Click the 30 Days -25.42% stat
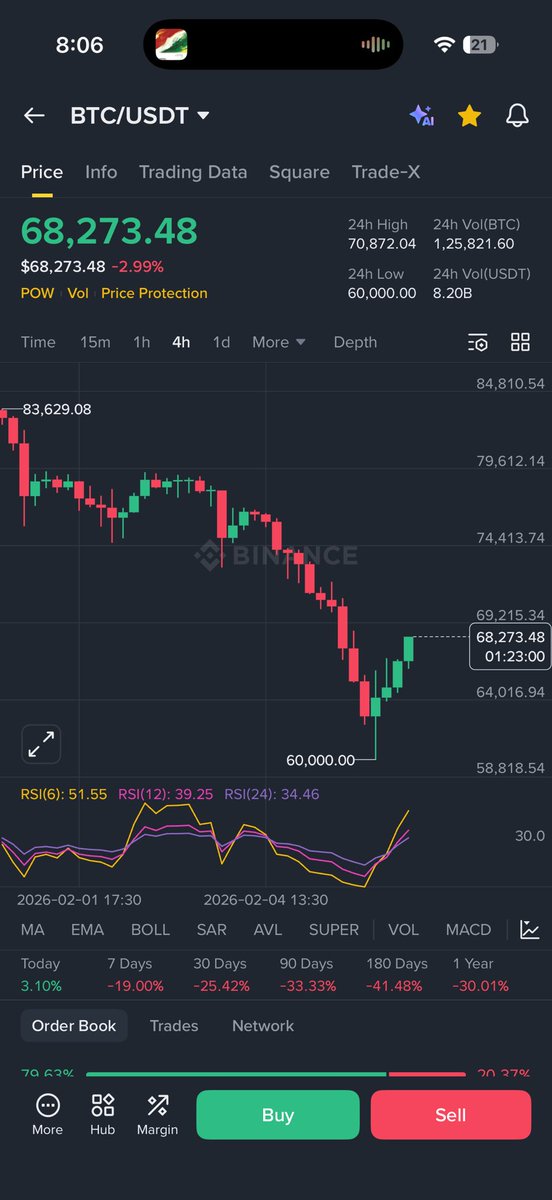This screenshot has width=552, height=1200. pyautogui.click(x=220, y=975)
